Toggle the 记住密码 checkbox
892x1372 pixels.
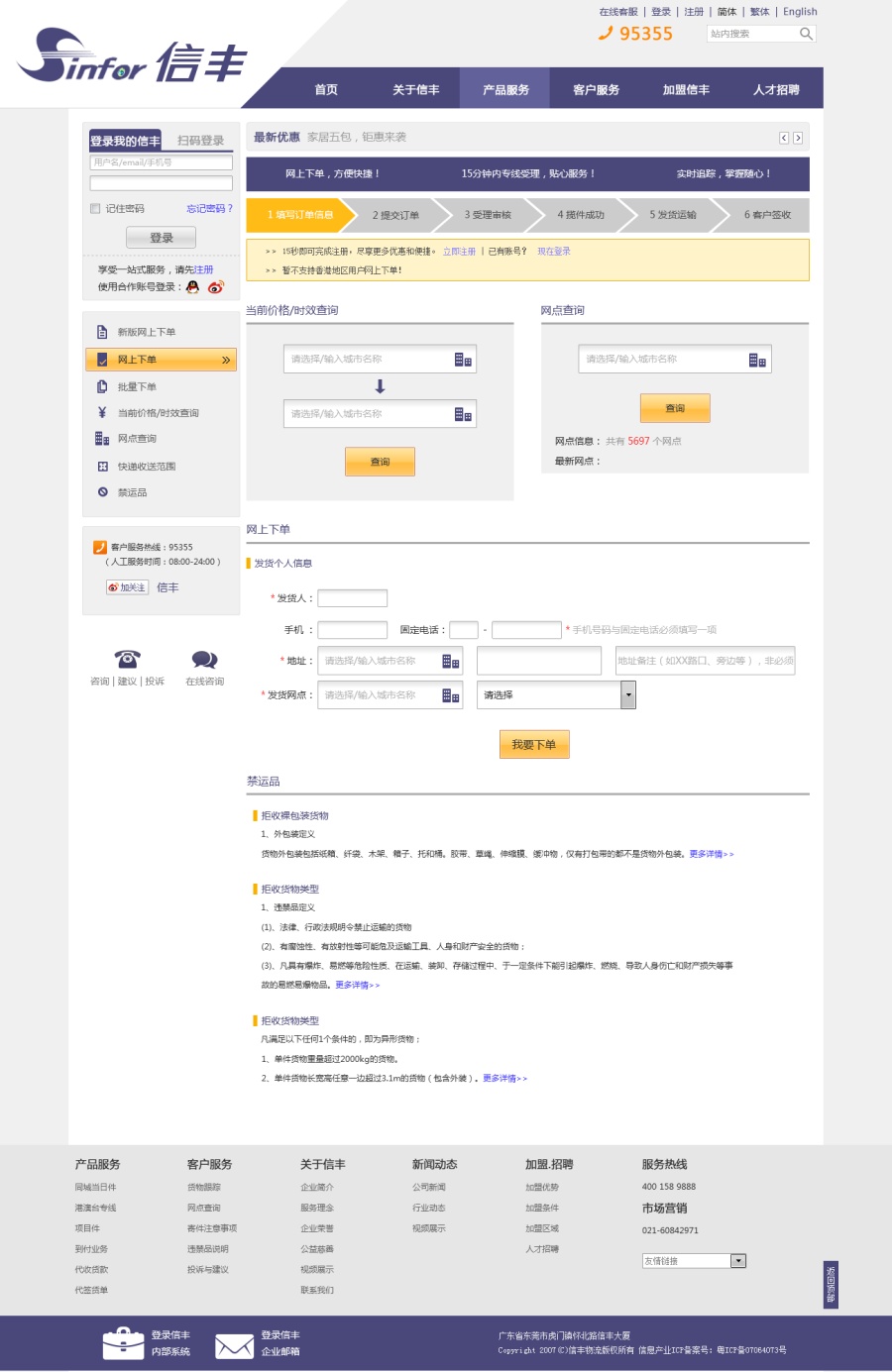pos(95,208)
